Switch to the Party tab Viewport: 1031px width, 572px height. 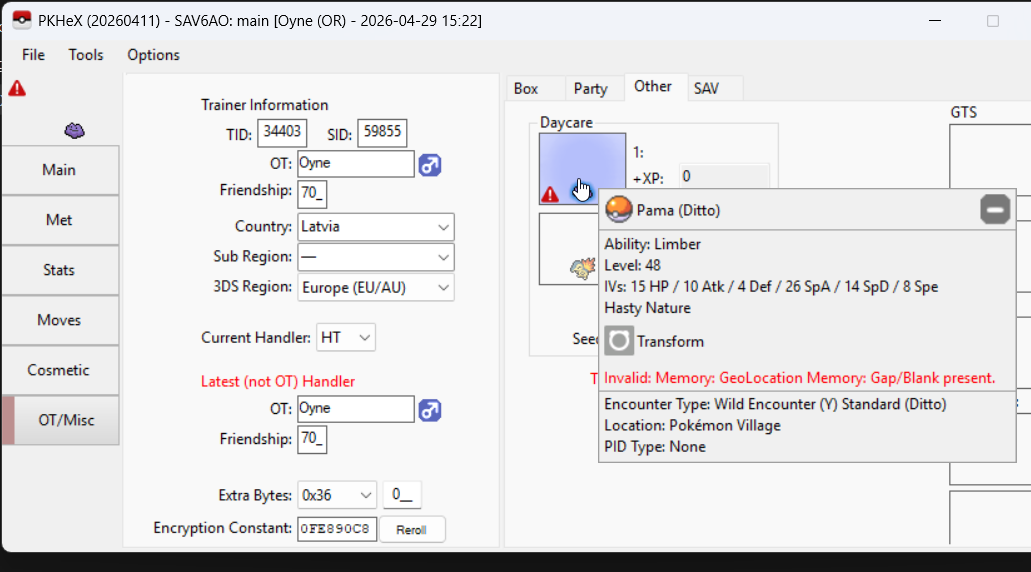590,89
